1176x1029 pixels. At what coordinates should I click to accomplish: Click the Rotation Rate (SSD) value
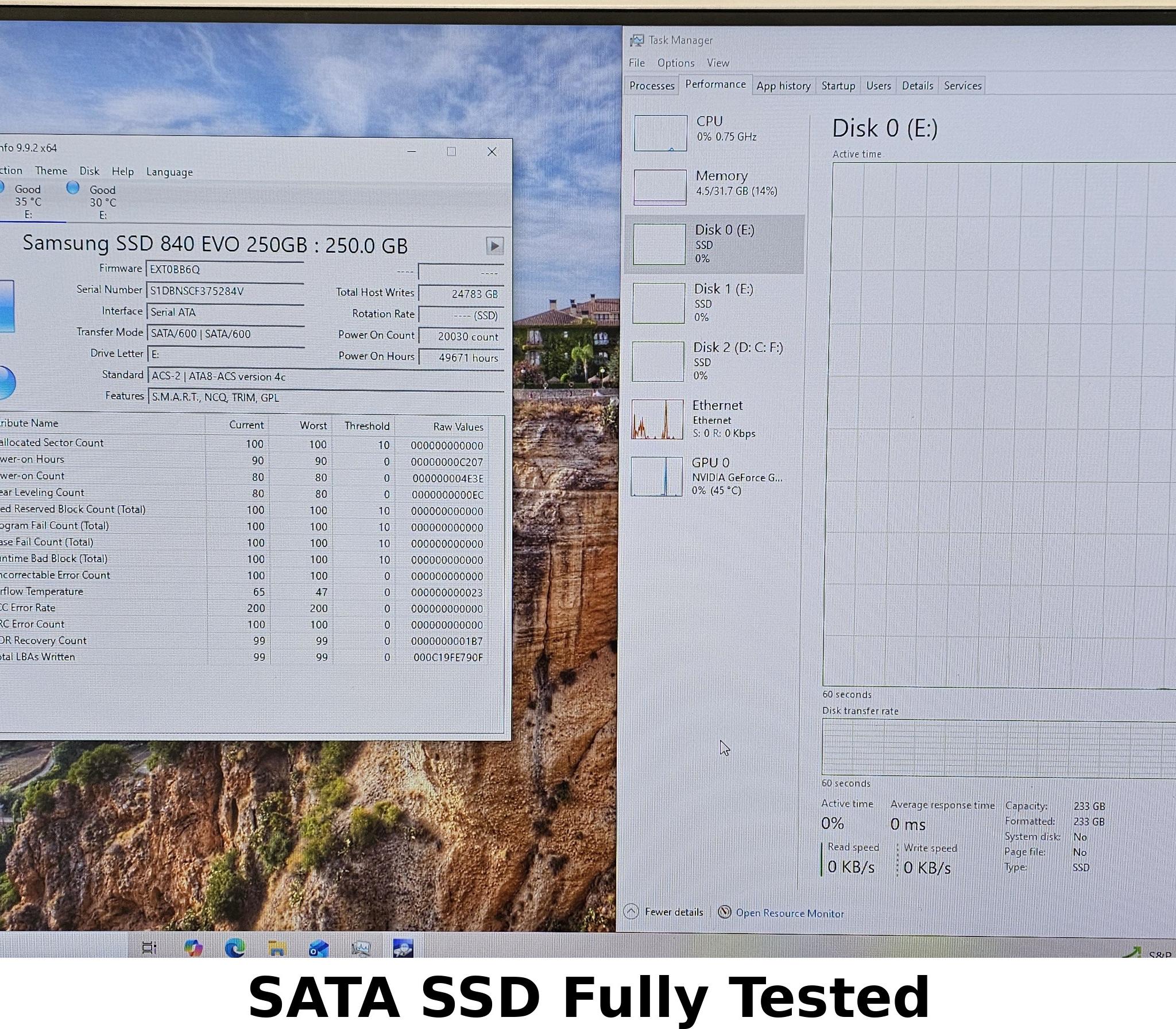(461, 315)
